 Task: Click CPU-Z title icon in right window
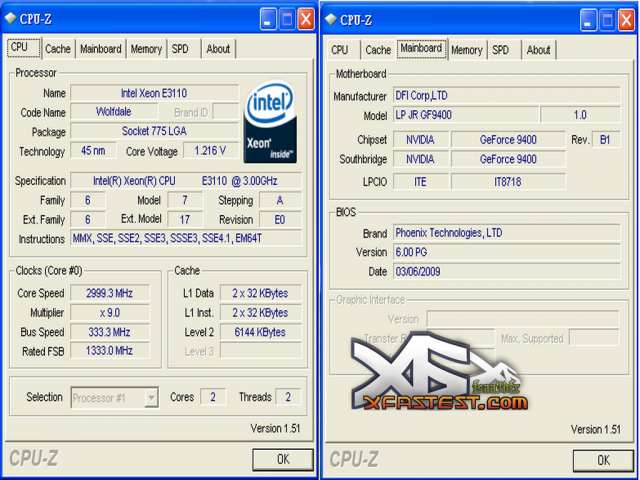tap(331, 19)
